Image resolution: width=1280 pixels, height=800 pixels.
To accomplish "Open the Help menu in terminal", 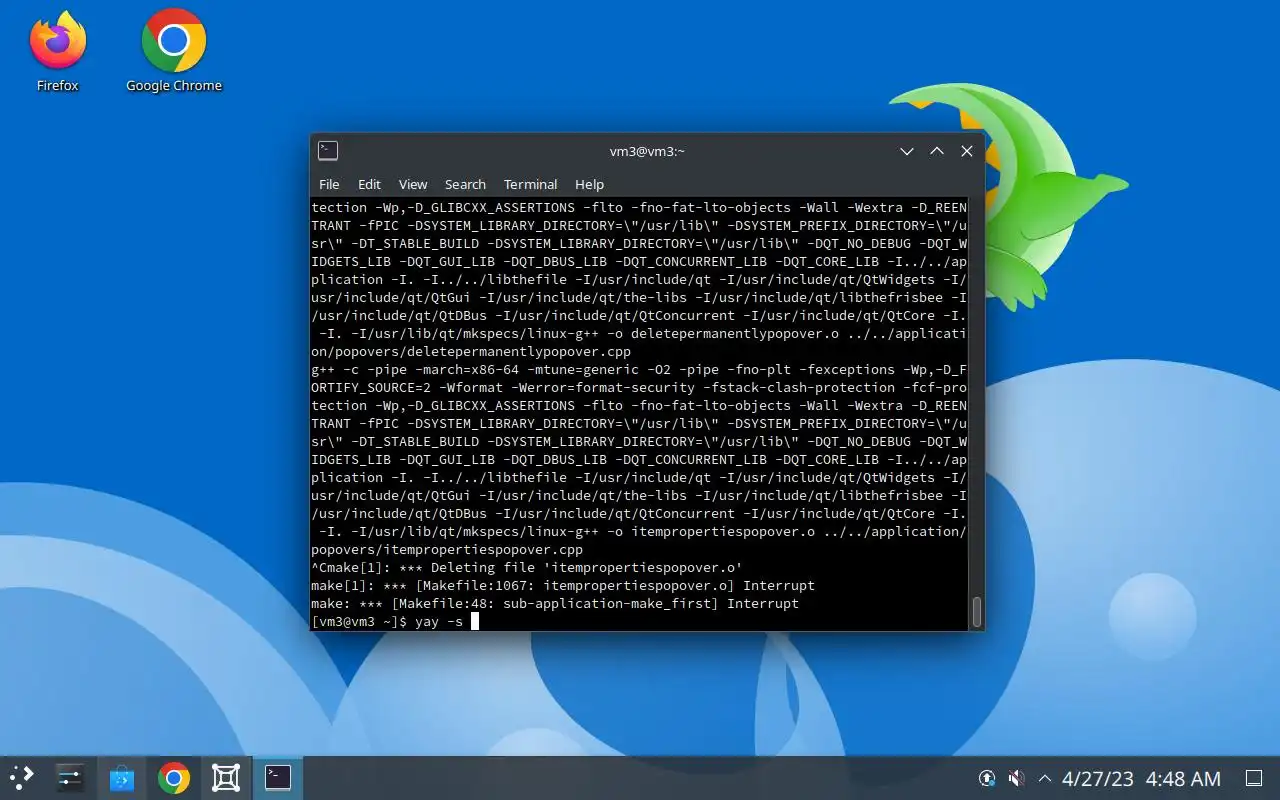I will [x=589, y=184].
